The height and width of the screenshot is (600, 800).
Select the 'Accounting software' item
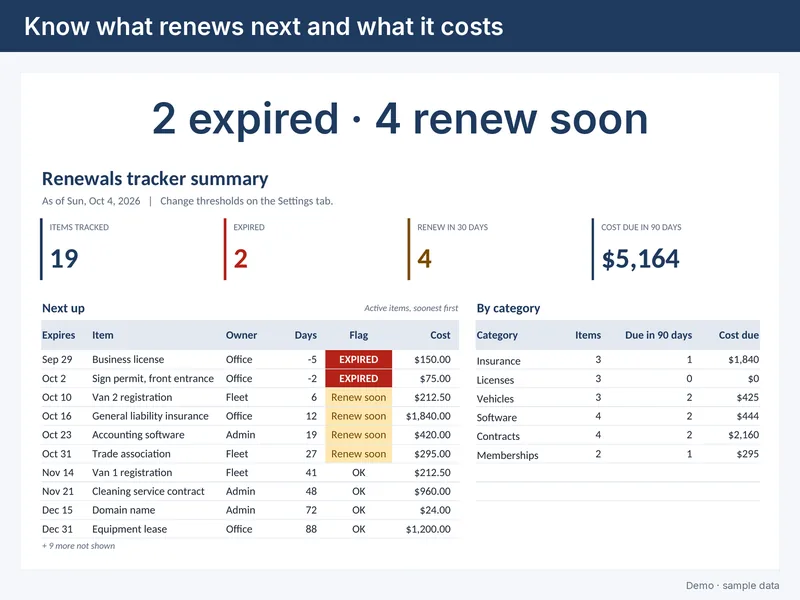pos(138,435)
